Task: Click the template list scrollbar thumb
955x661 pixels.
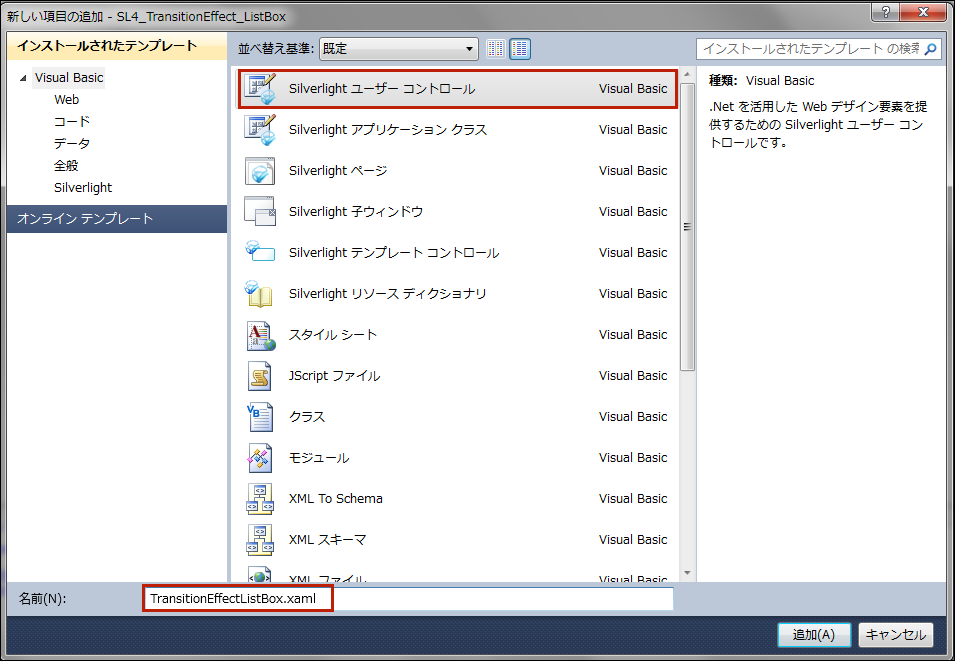Action: coord(687,227)
